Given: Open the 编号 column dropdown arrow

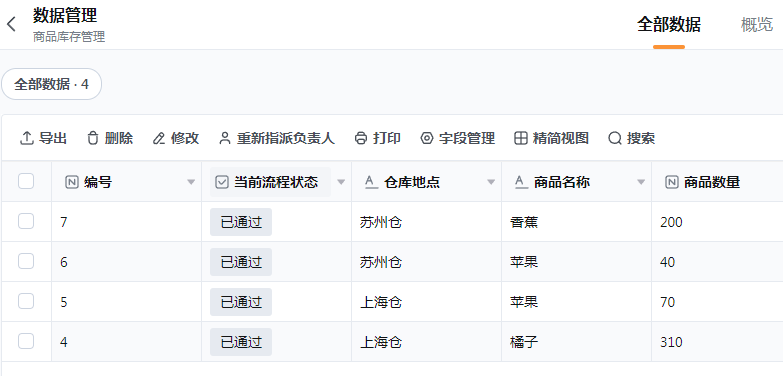Looking at the screenshot, I should [x=191, y=182].
